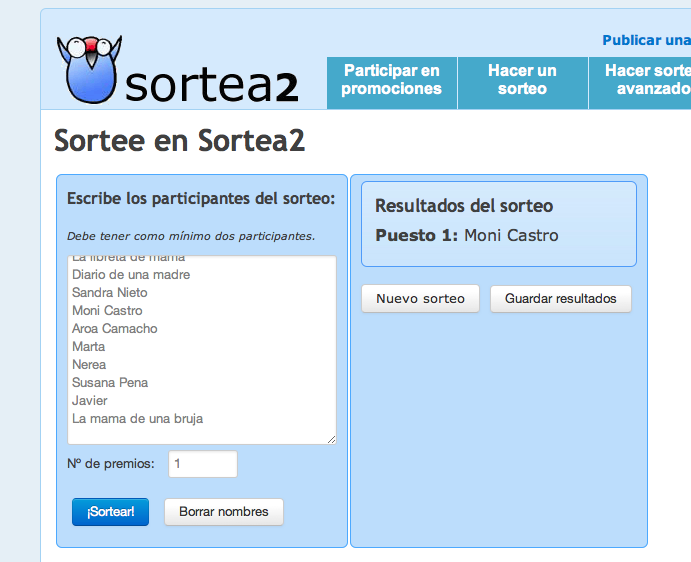Image resolution: width=691 pixels, height=562 pixels.
Task: Follow the Publicar una link at top
Action: pyautogui.click(x=645, y=40)
